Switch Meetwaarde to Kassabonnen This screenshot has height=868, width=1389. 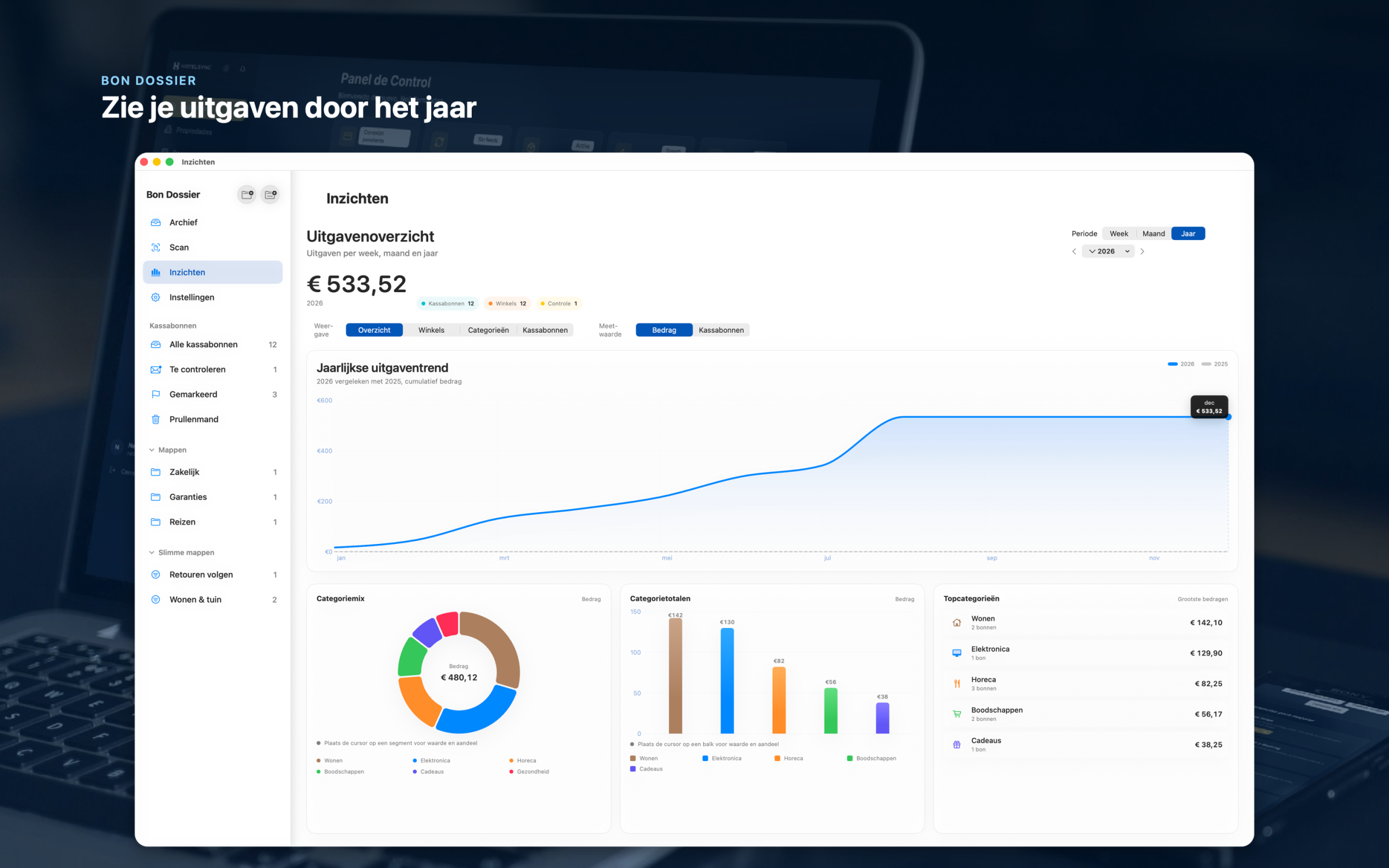click(721, 330)
